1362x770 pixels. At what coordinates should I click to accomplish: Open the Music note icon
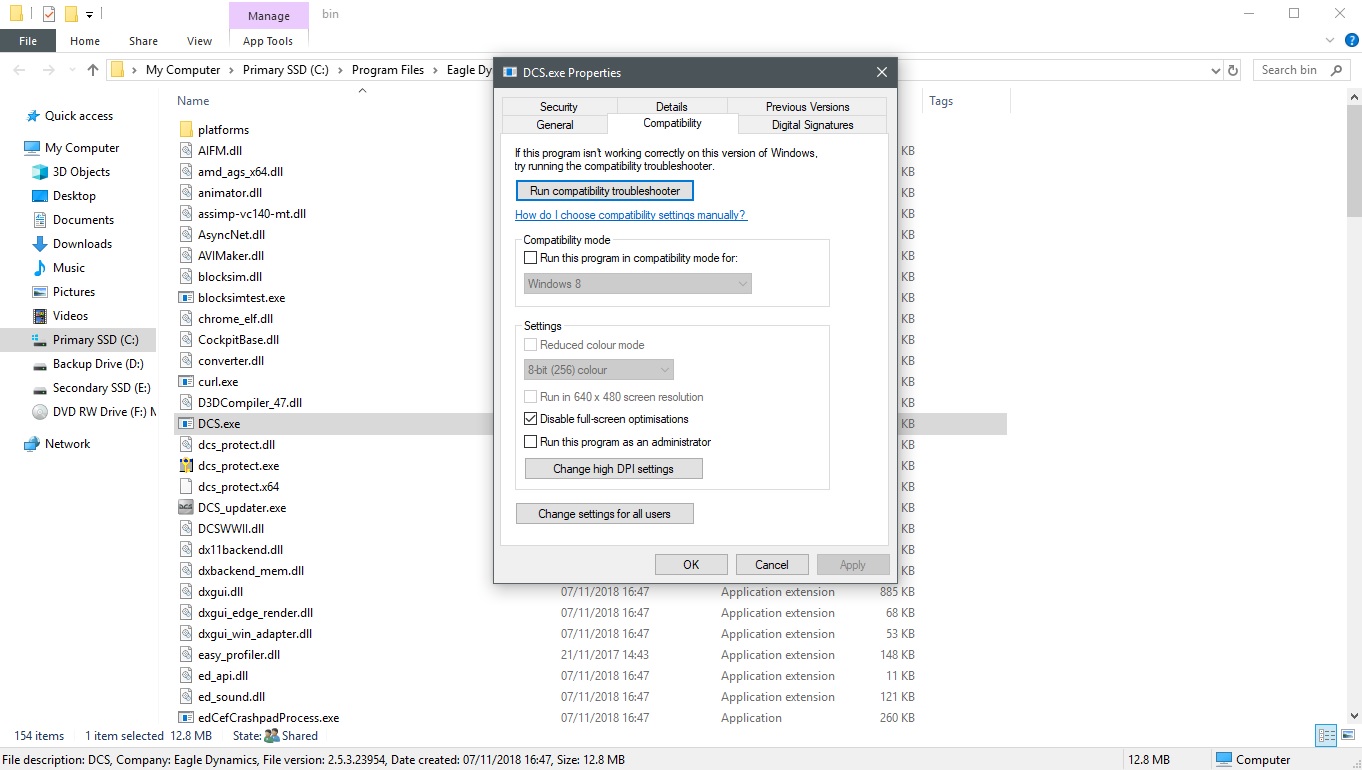tap(40, 268)
